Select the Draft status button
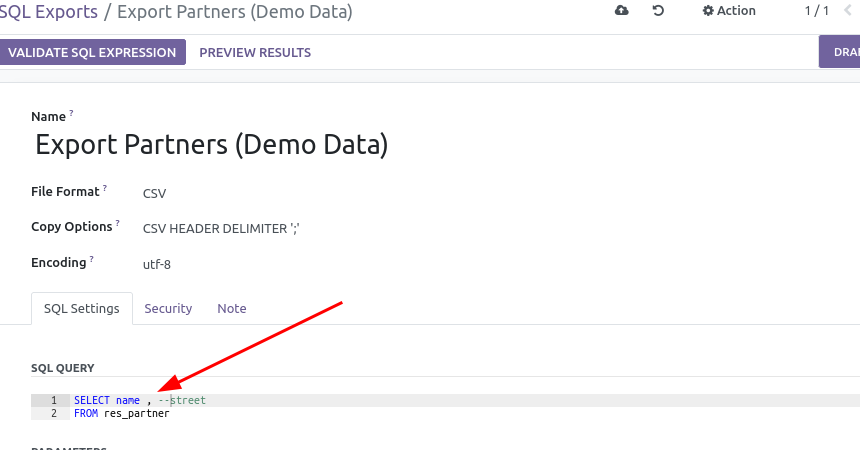Image resolution: width=860 pixels, height=450 pixels. [840, 52]
